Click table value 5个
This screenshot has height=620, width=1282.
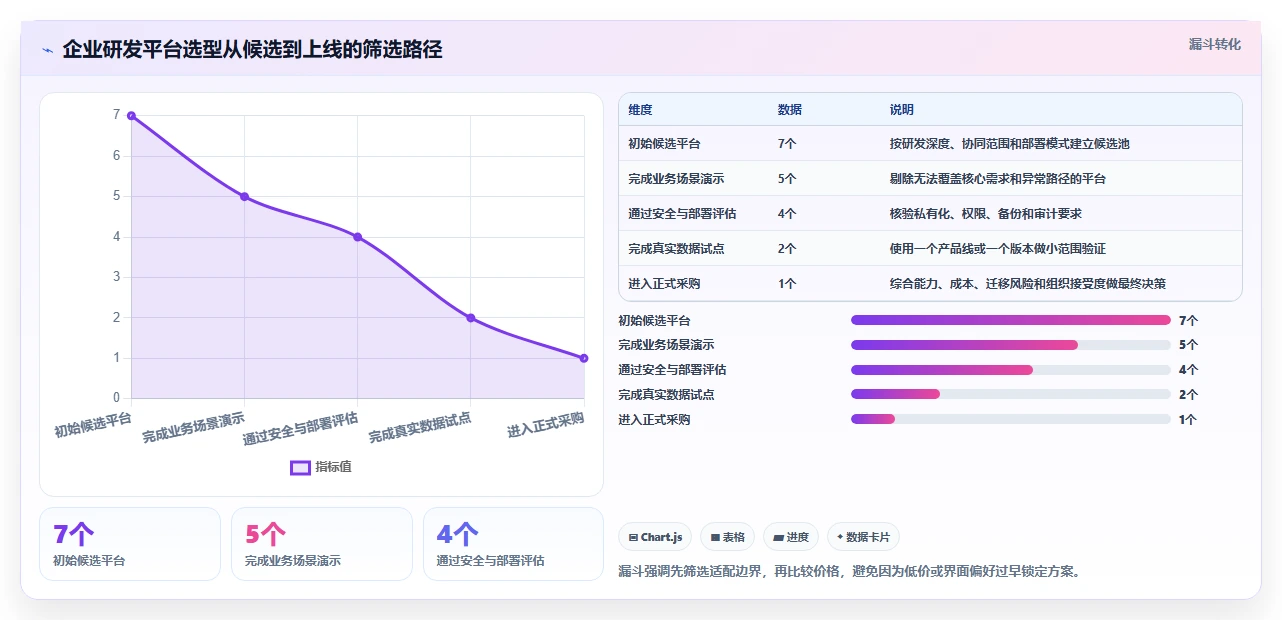(x=787, y=179)
